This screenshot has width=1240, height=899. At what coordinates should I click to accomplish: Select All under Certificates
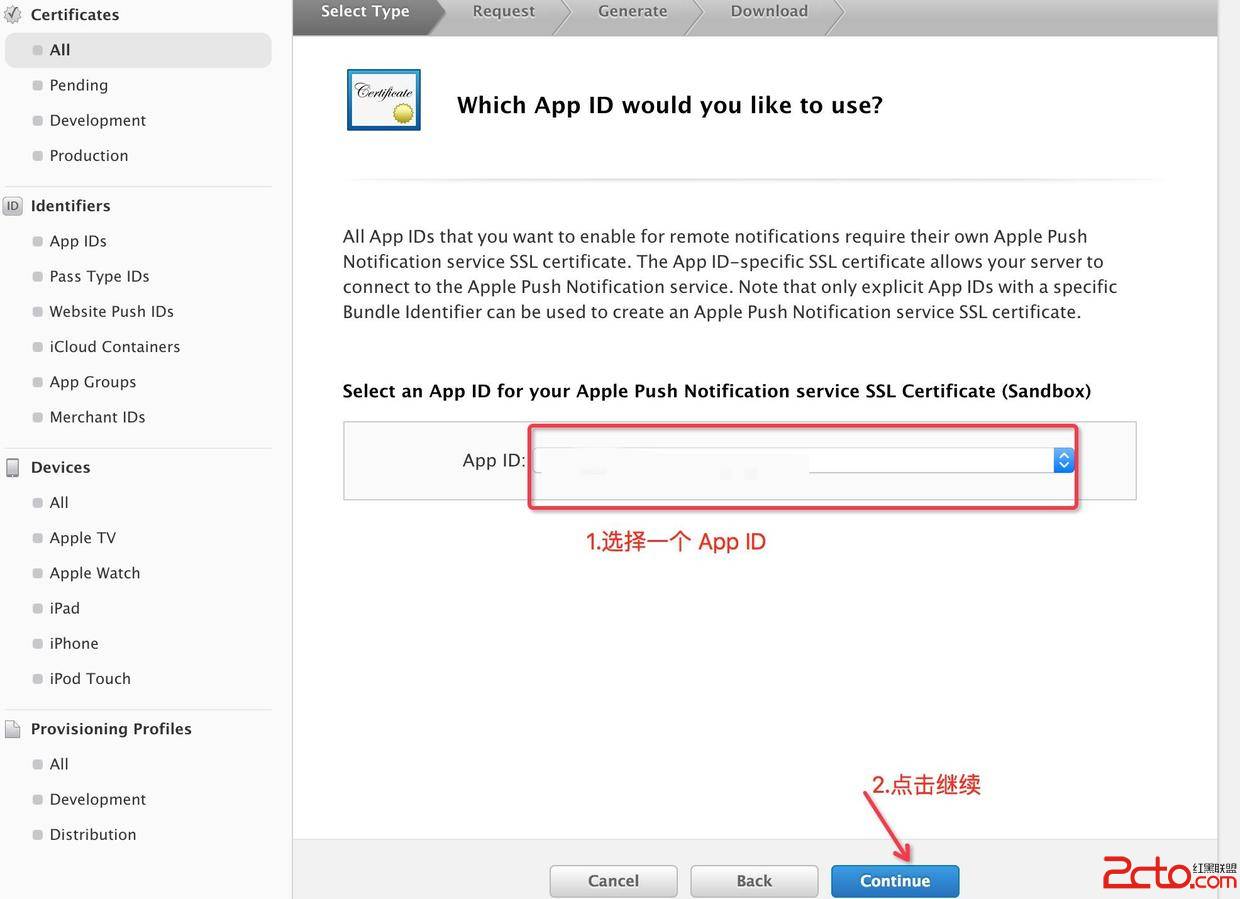pyautogui.click(x=138, y=50)
